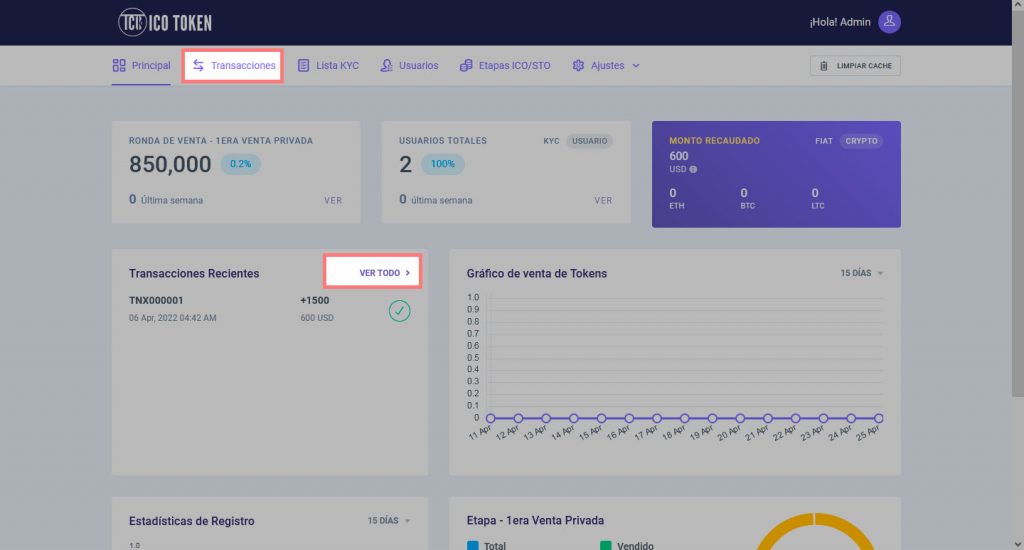Click the 100% users badge
The width and height of the screenshot is (1024, 550).
click(x=442, y=164)
